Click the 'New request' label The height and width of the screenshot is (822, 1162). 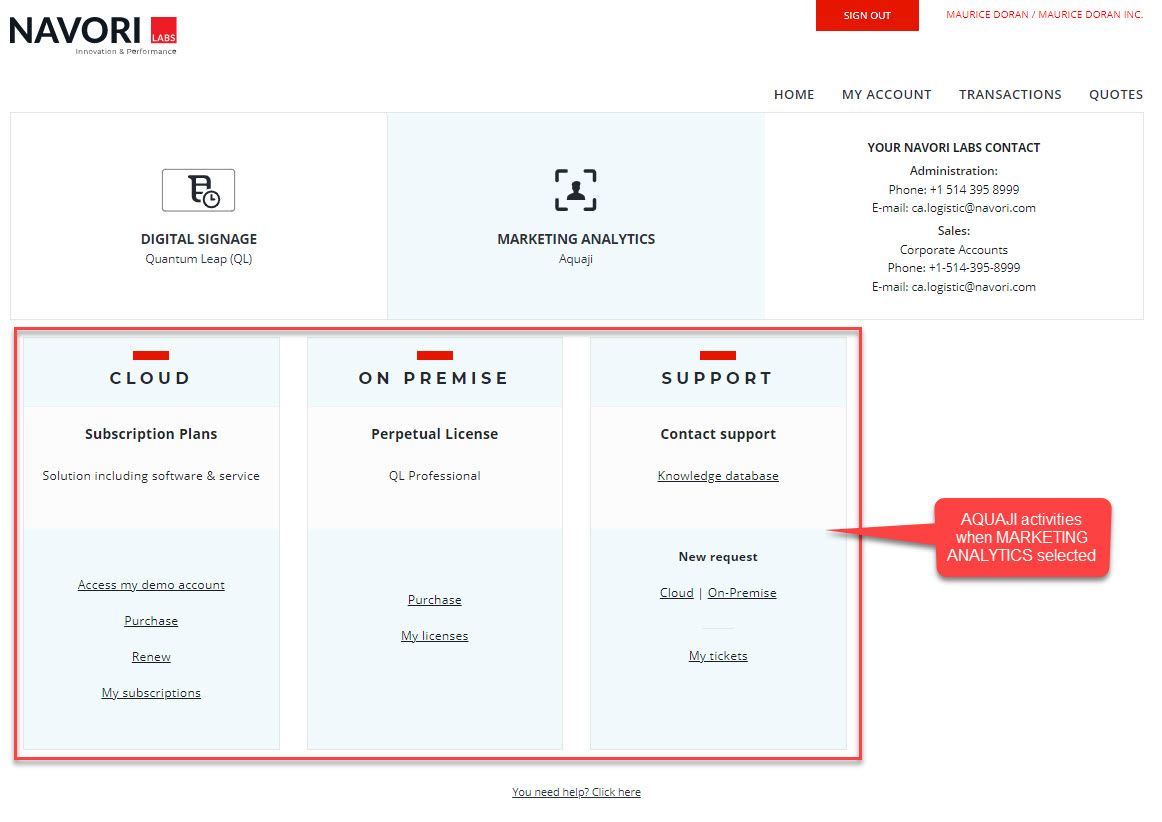[718, 557]
